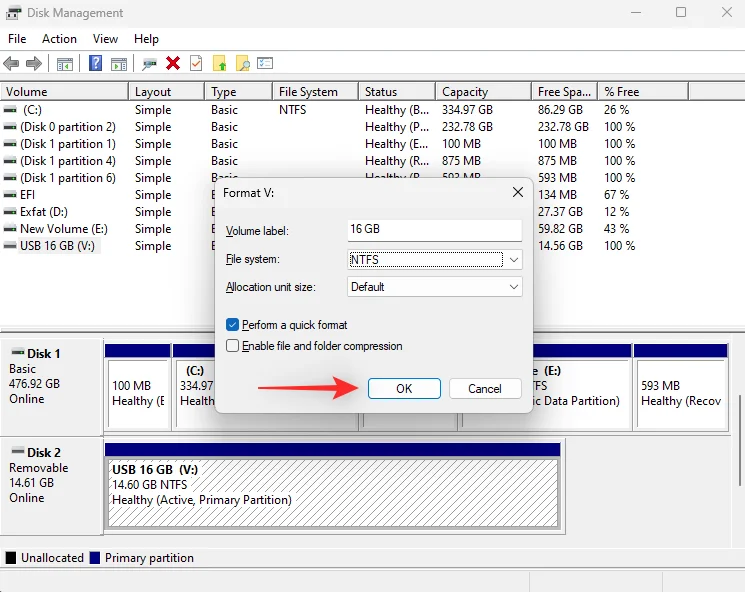Click the 334.97 GB capacity cell

click(x=467, y=110)
